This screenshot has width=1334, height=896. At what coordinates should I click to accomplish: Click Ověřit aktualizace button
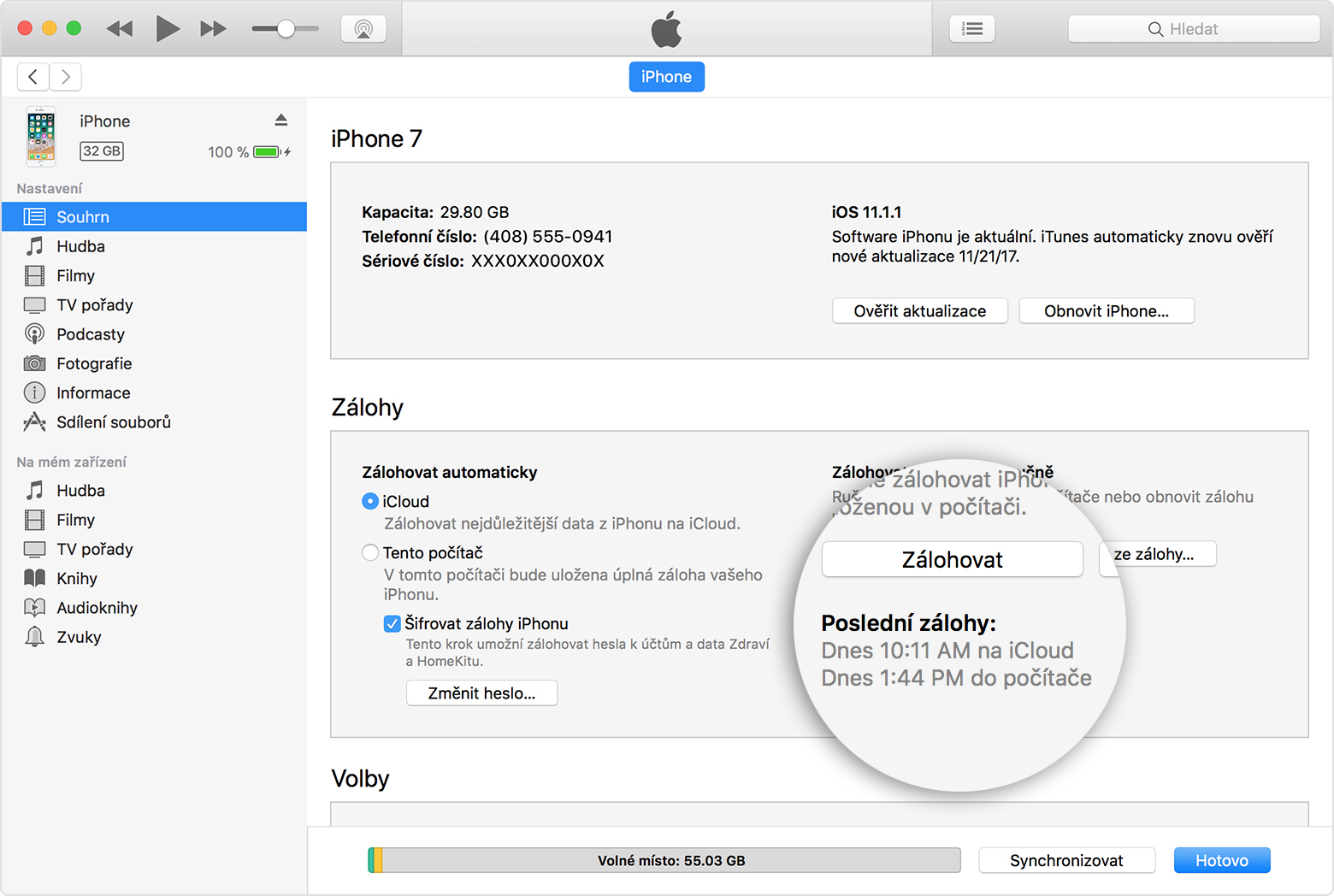[920, 311]
